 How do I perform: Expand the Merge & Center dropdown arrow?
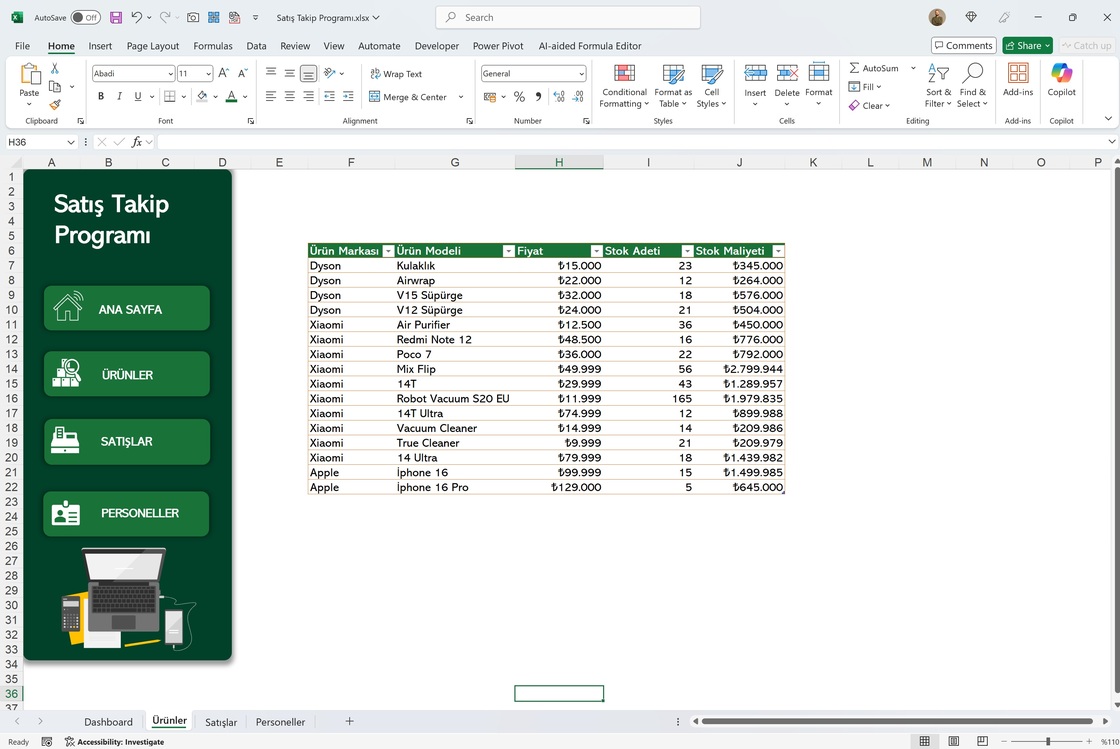click(461, 97)
